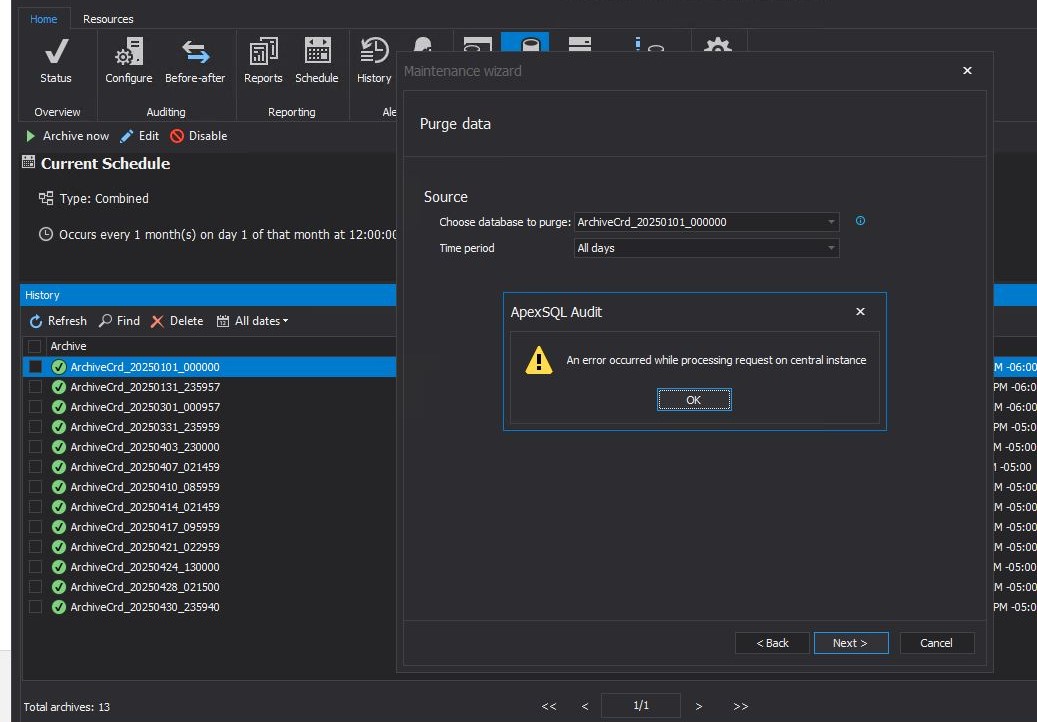Click the gear settings icon in ribbon
This screenshot has height=722, width=1037.
pos(718,45)
